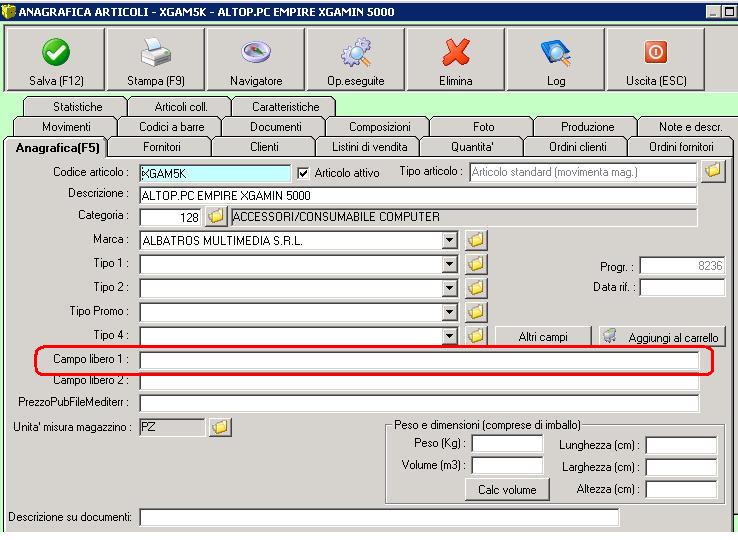
Task: Click the PrezzoPubFileMediterr field
Action: 419,403
